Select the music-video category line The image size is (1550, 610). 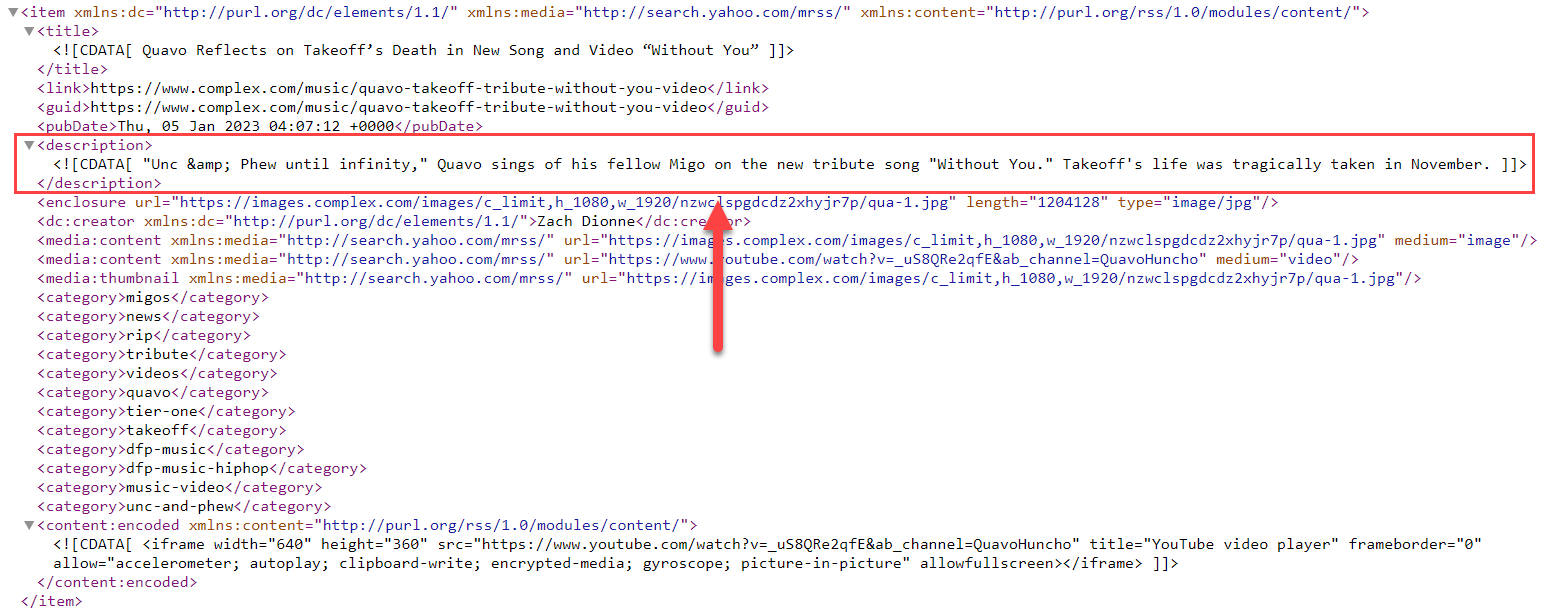pyautogui.click(x=180, y=488)
